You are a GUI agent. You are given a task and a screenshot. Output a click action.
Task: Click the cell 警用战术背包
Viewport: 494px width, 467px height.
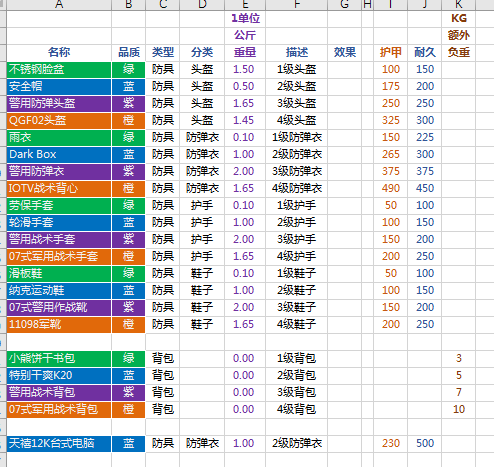59,393
